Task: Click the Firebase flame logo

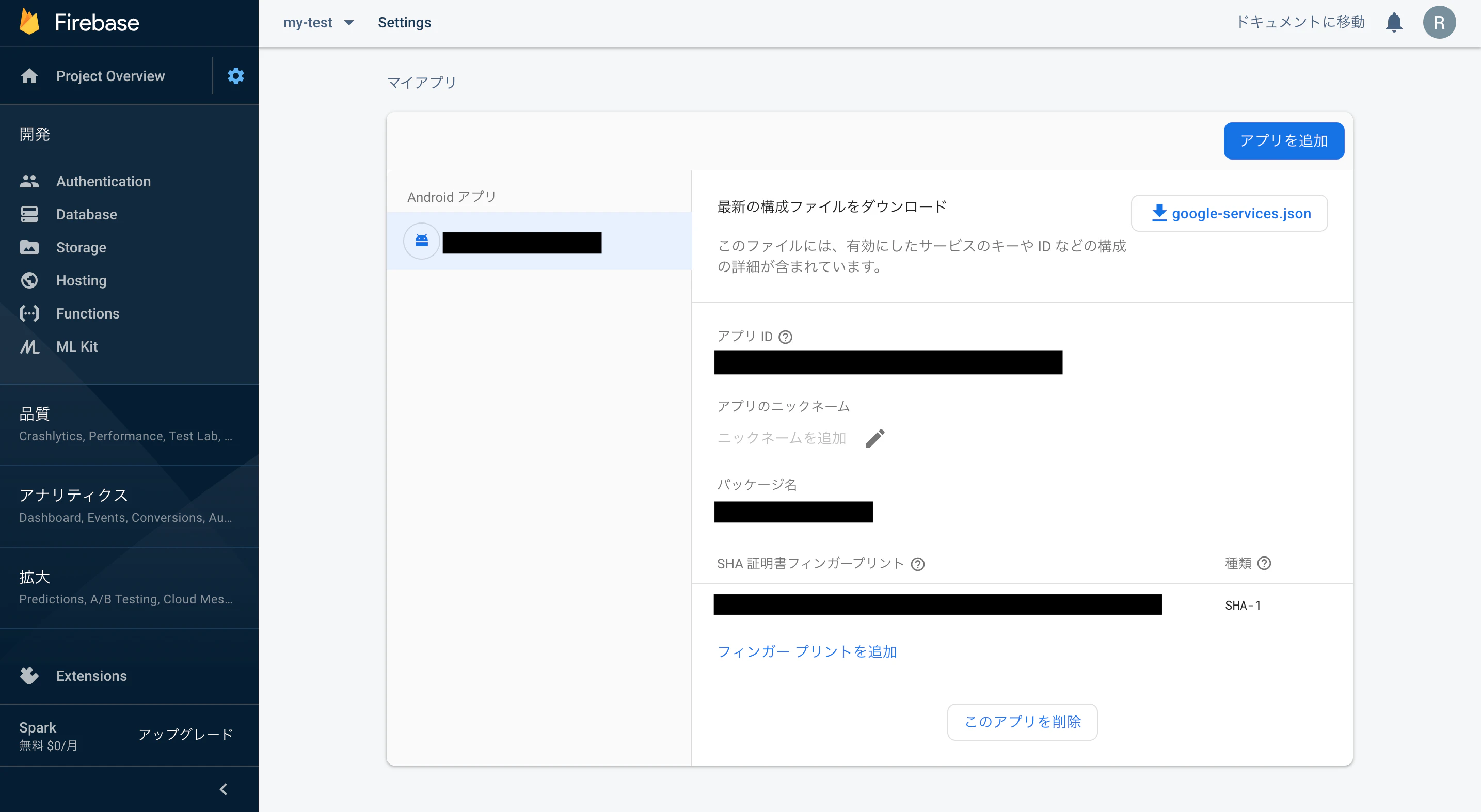Action: [29, 22]
